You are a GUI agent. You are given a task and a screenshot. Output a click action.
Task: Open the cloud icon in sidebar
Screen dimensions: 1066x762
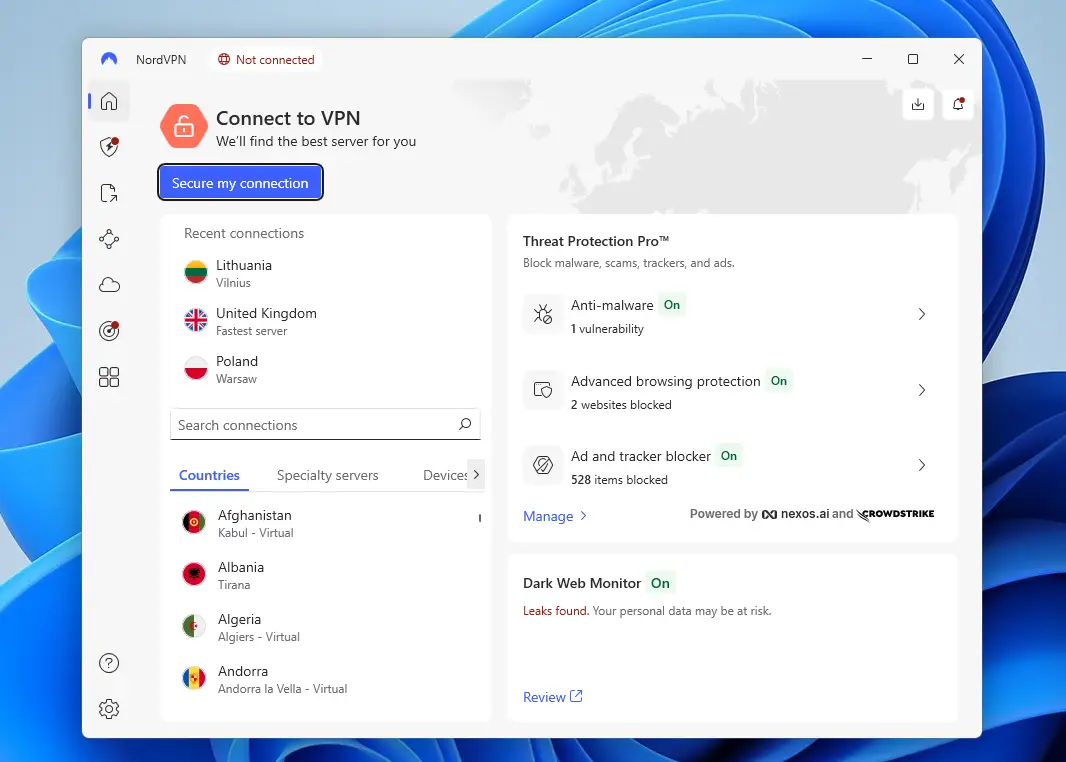coord(109,285)
